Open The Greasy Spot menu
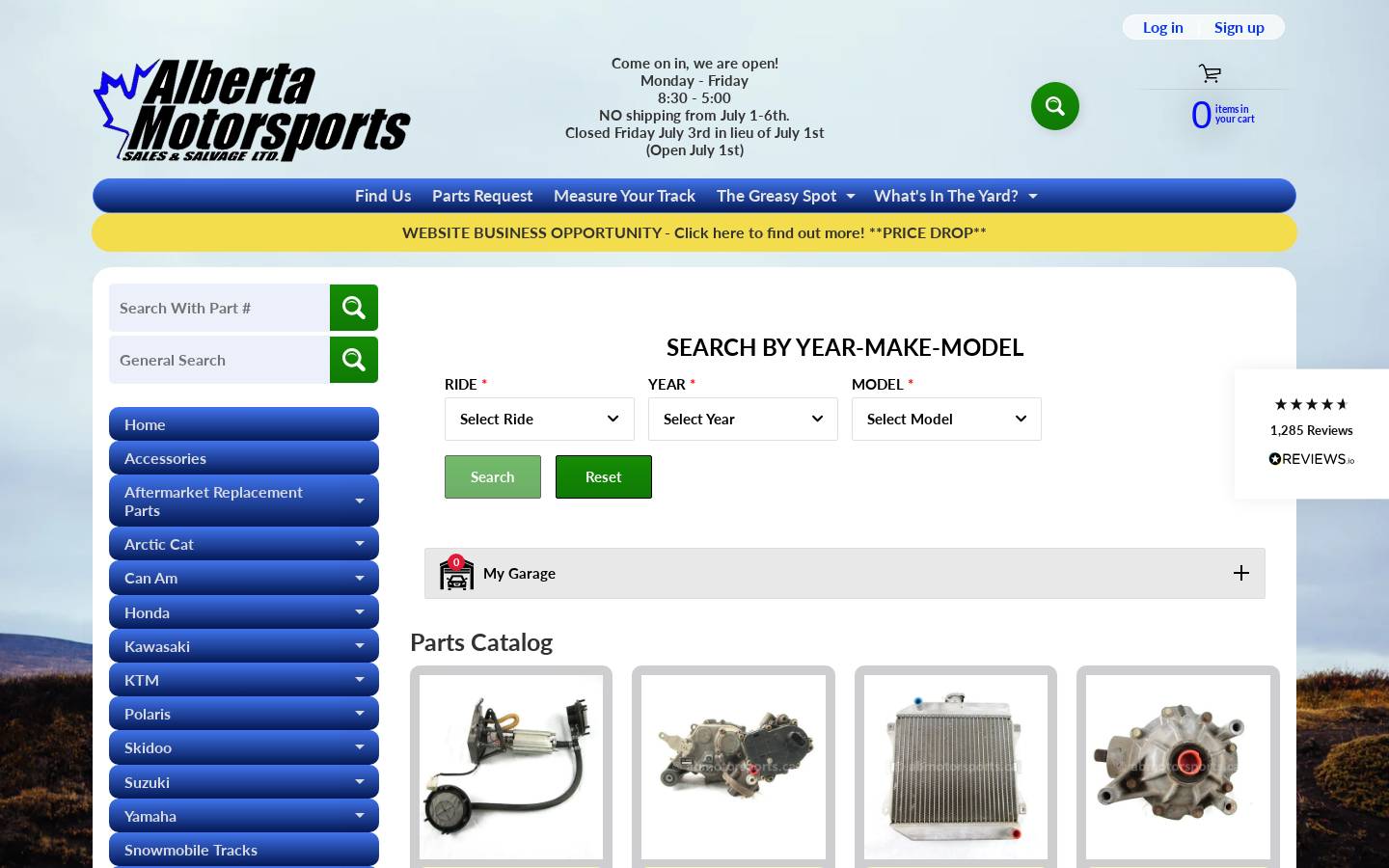This screenshot has width=1389, height=868. click(776, 196)
